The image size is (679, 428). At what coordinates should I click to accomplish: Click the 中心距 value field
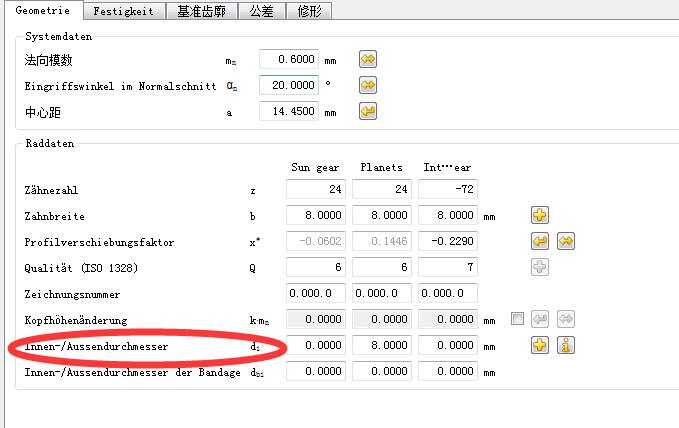(x=288, y=112)
